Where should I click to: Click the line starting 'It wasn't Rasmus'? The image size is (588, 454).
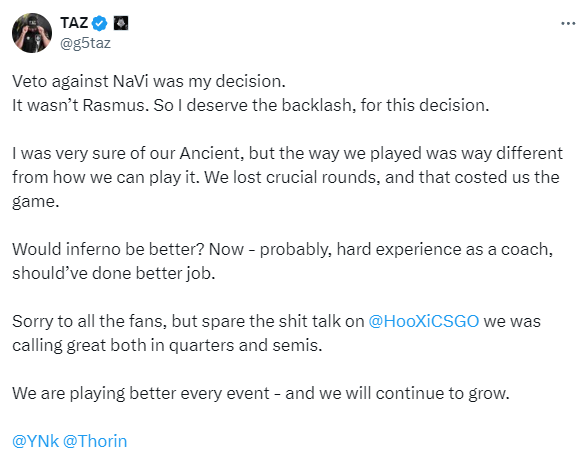point(250,105)
